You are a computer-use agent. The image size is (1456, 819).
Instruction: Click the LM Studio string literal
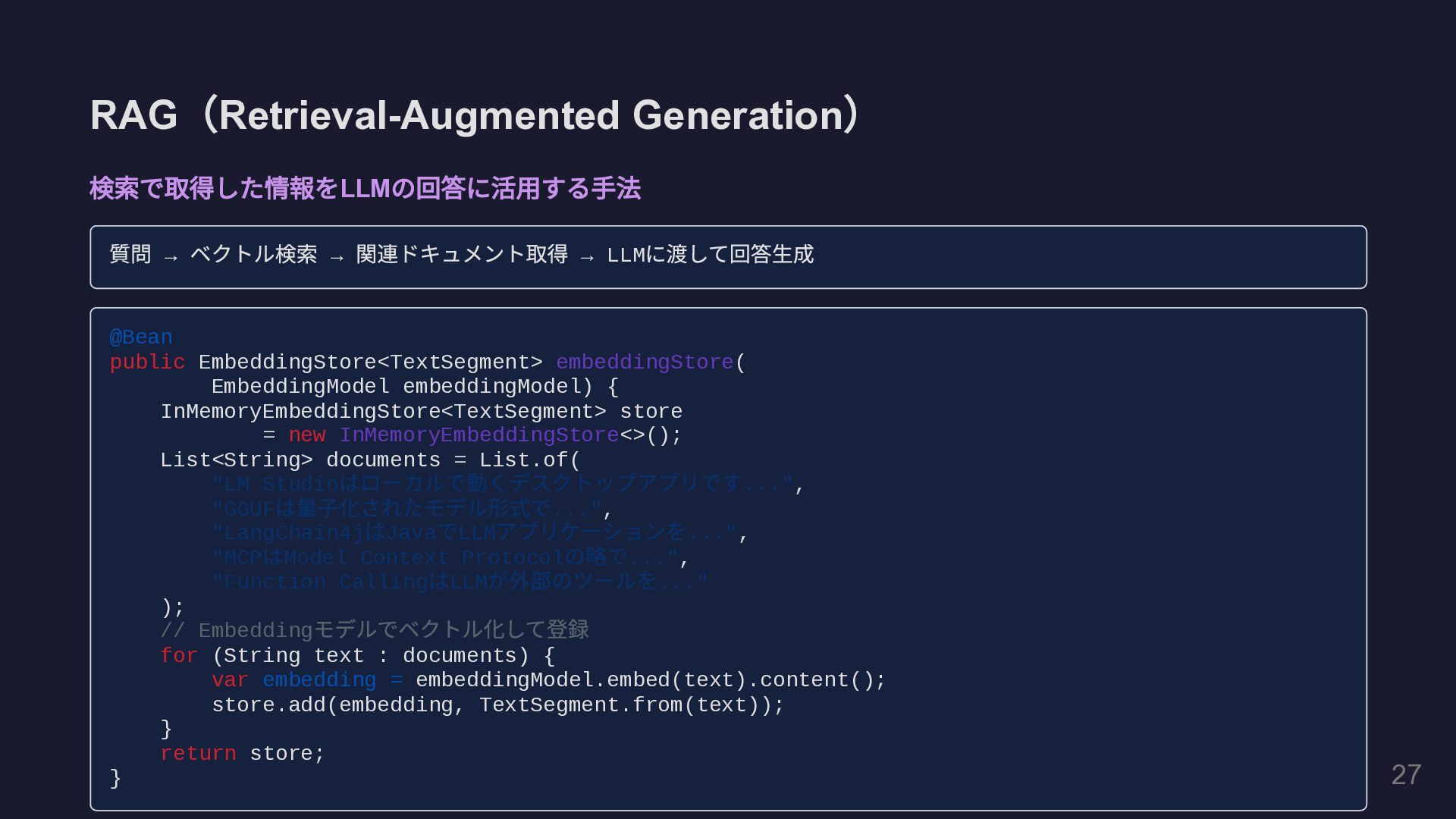[x=502, y=485]
